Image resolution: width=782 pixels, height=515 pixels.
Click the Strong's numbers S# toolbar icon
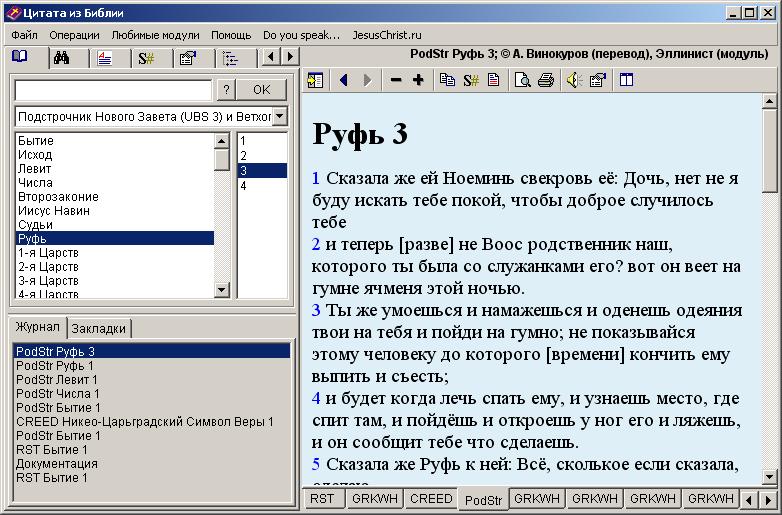(470, 81)
